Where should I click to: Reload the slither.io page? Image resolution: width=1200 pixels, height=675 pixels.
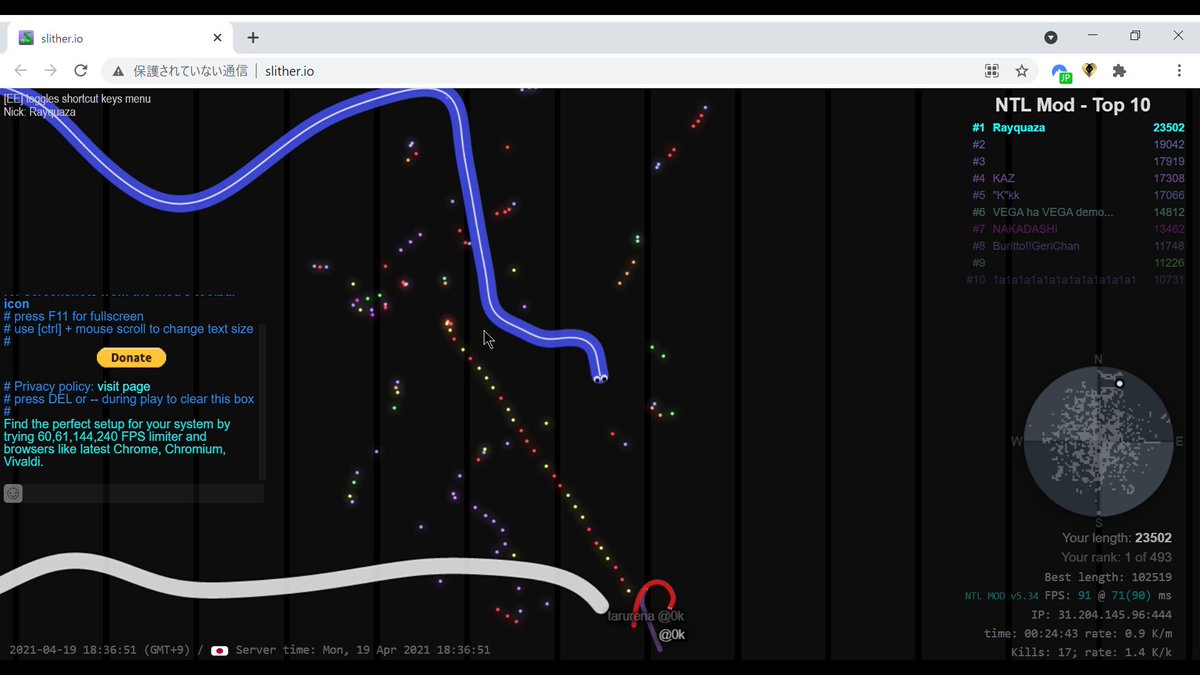[x=81, y=71]
